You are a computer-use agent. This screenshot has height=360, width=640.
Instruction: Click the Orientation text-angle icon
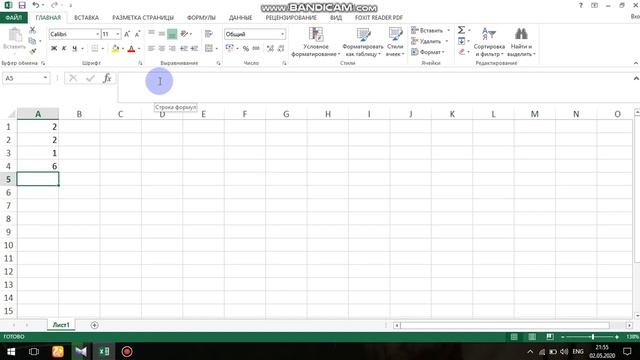click(x=184, y=34)
